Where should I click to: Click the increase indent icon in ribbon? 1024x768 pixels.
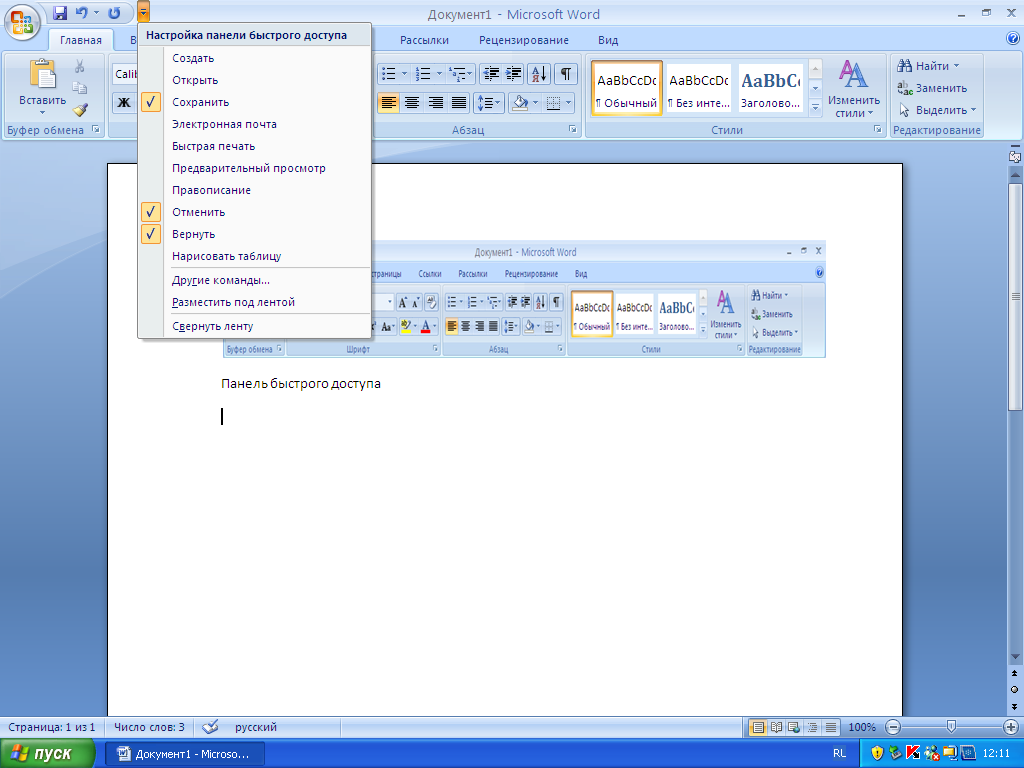pyautogui.click(x=513, y=74)
